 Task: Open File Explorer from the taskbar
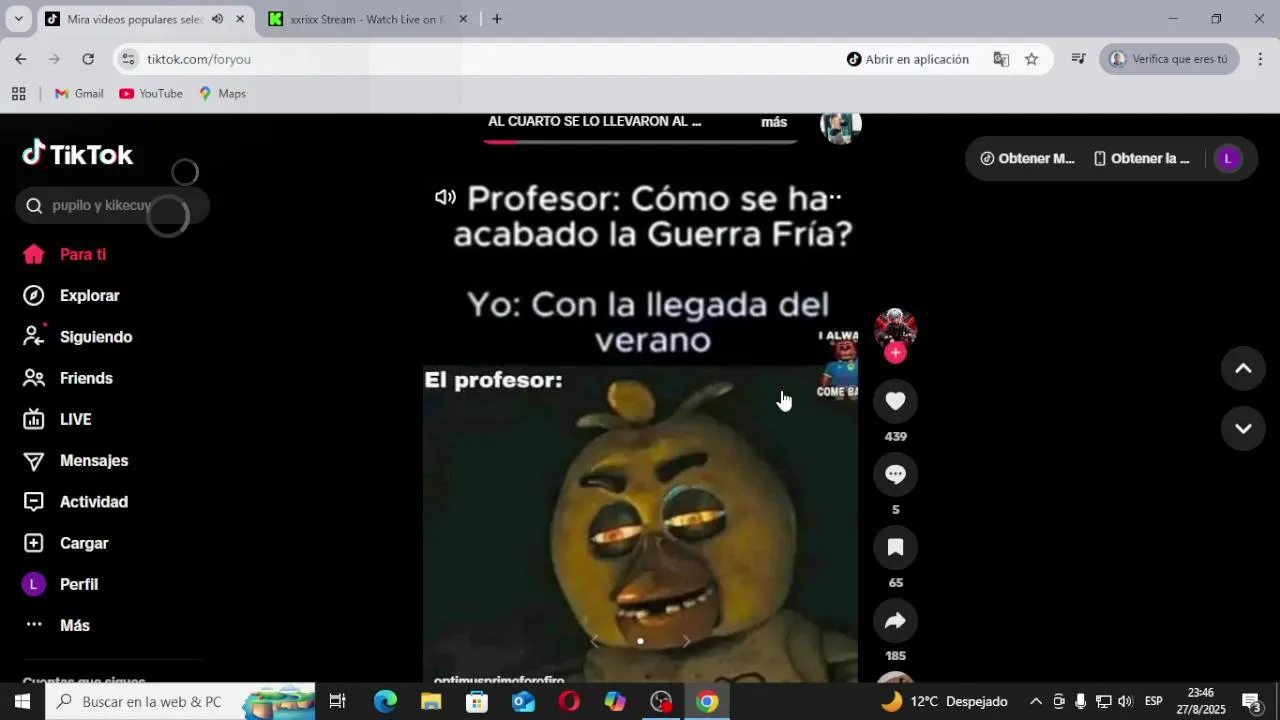pyautogui.click(x=431, y=702)
